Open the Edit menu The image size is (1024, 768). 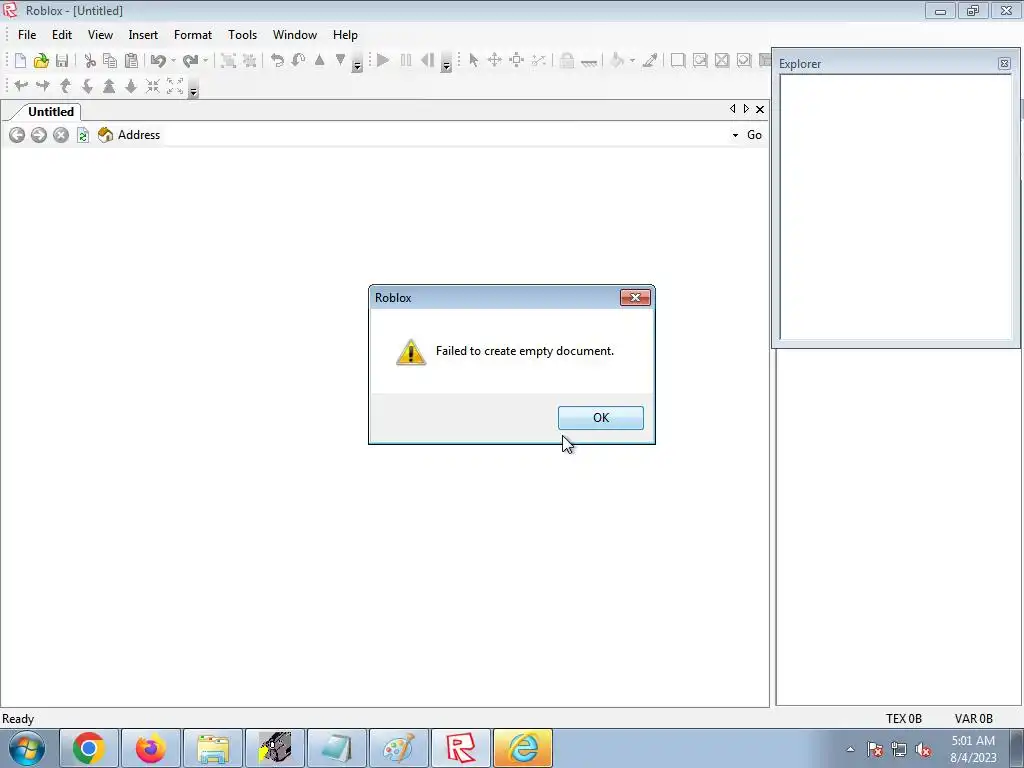(62, 35)
